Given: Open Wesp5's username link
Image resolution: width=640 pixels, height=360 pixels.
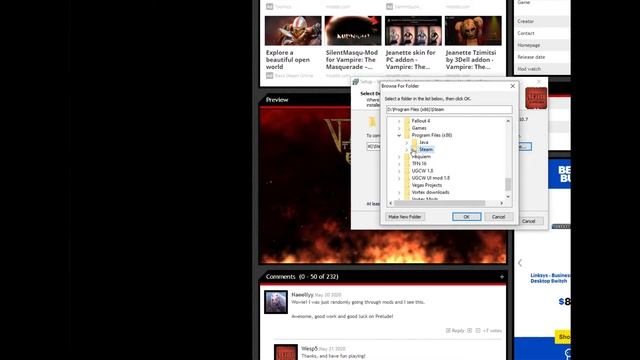Looking at the screenshot, I should point(309,349).
